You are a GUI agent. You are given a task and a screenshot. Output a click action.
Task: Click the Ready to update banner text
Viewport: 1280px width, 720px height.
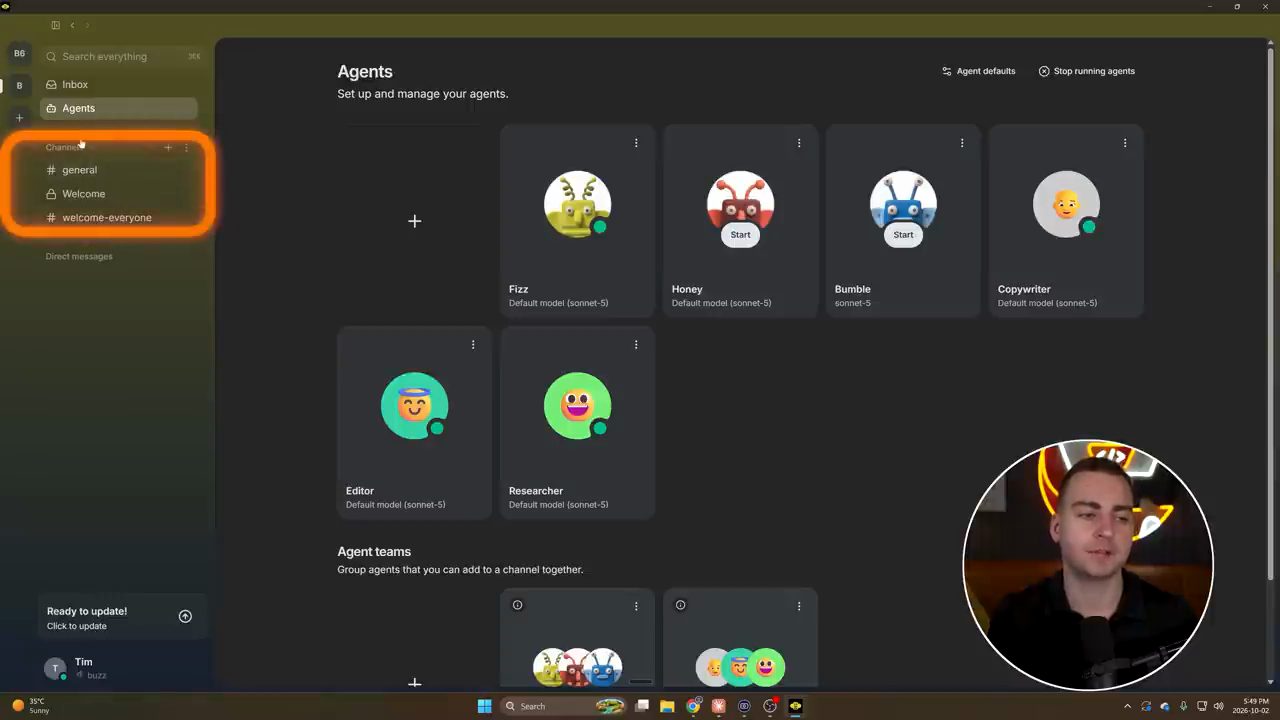click(87, 611)
